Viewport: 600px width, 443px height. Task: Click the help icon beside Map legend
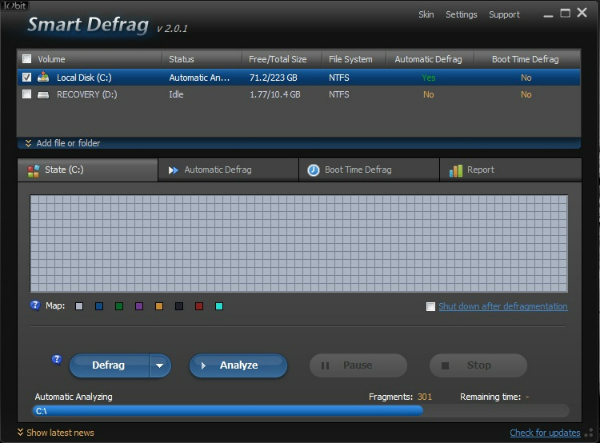pos(36,305)
